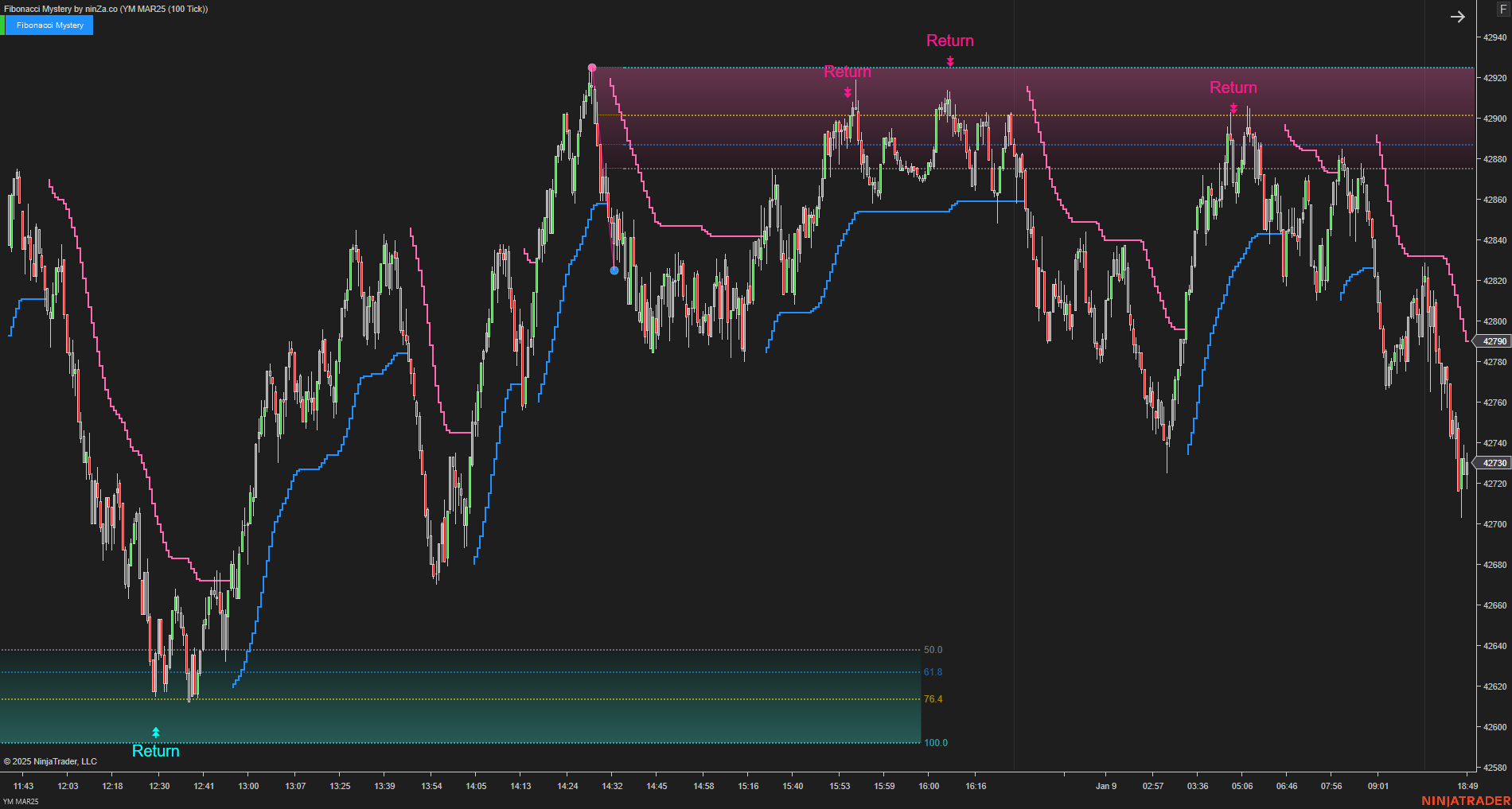Click the pink Return arrow above 16:00
Viewport: 1512px width, 809px height.
(949, 61)
